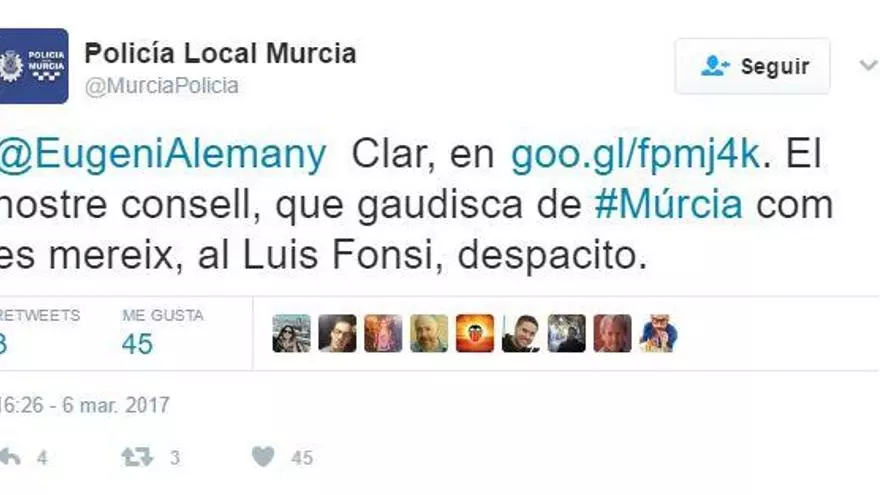Viewport: 880px width, 495px height.
Task: Open the goo.gl/fpmj4k link
Action: point(635,153)
